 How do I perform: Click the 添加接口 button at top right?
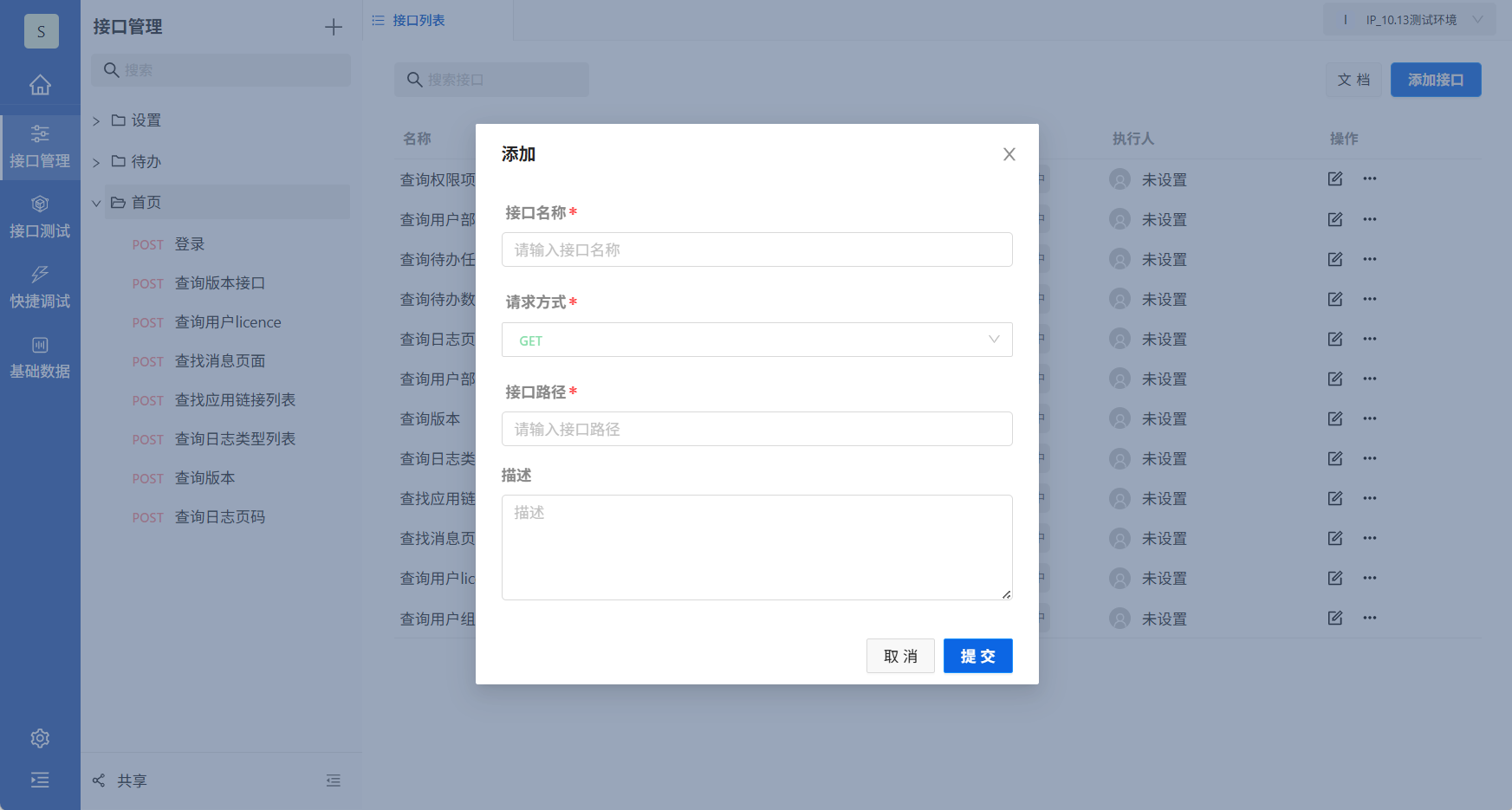point(1435,79)
